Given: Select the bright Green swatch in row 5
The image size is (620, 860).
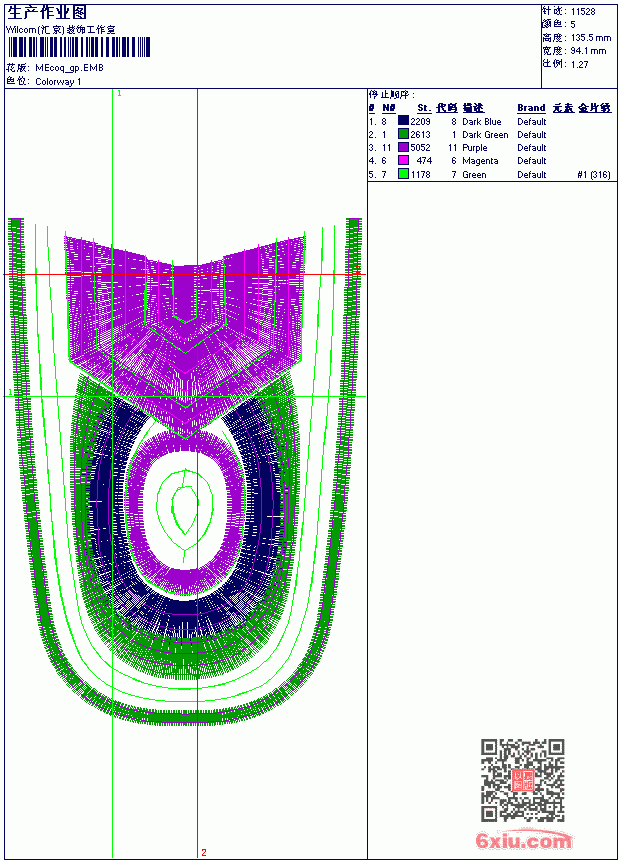Looking at the screenshot, I should click(403, 174).
